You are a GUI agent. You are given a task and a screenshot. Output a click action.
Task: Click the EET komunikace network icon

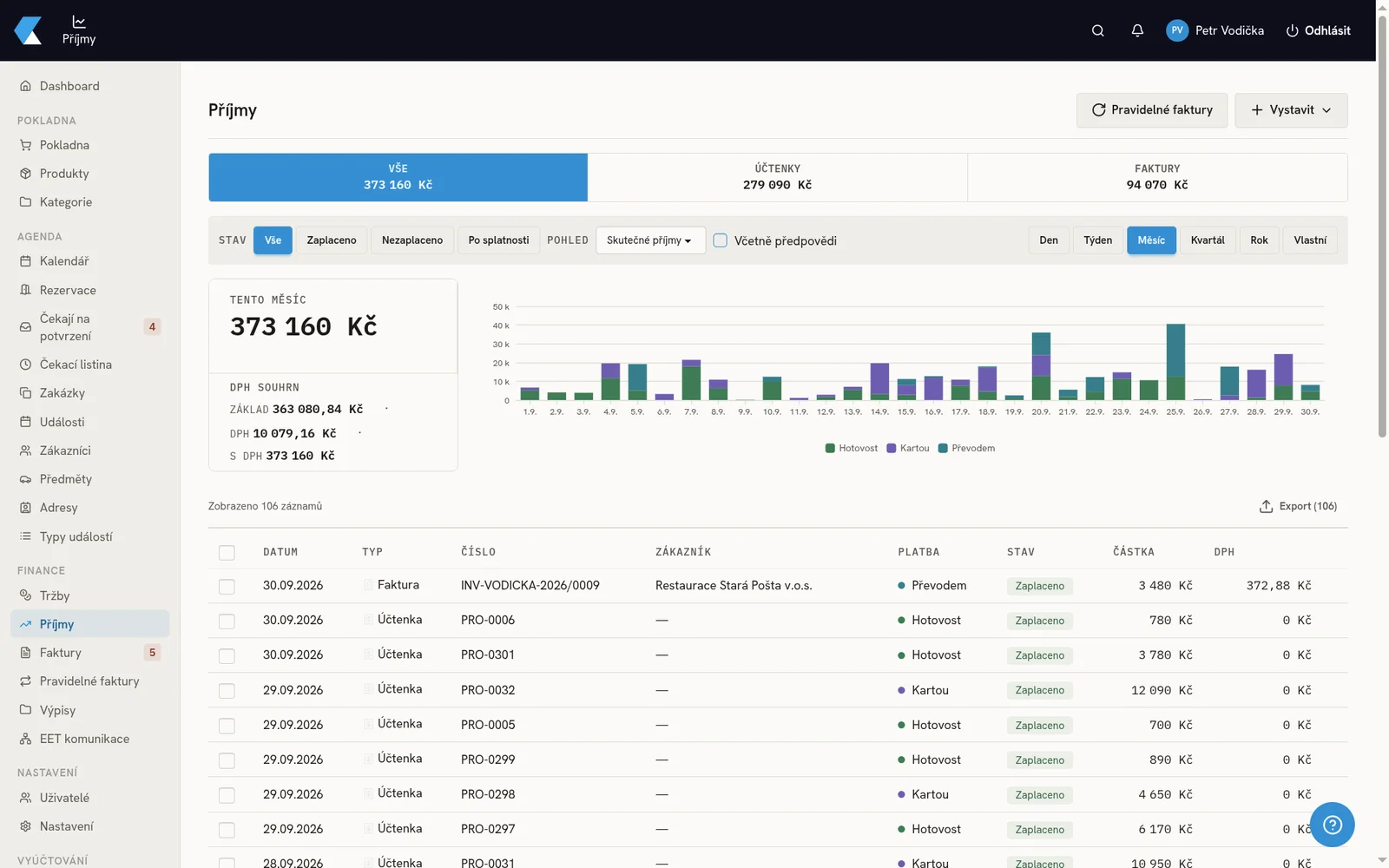[x=25, y=739]
